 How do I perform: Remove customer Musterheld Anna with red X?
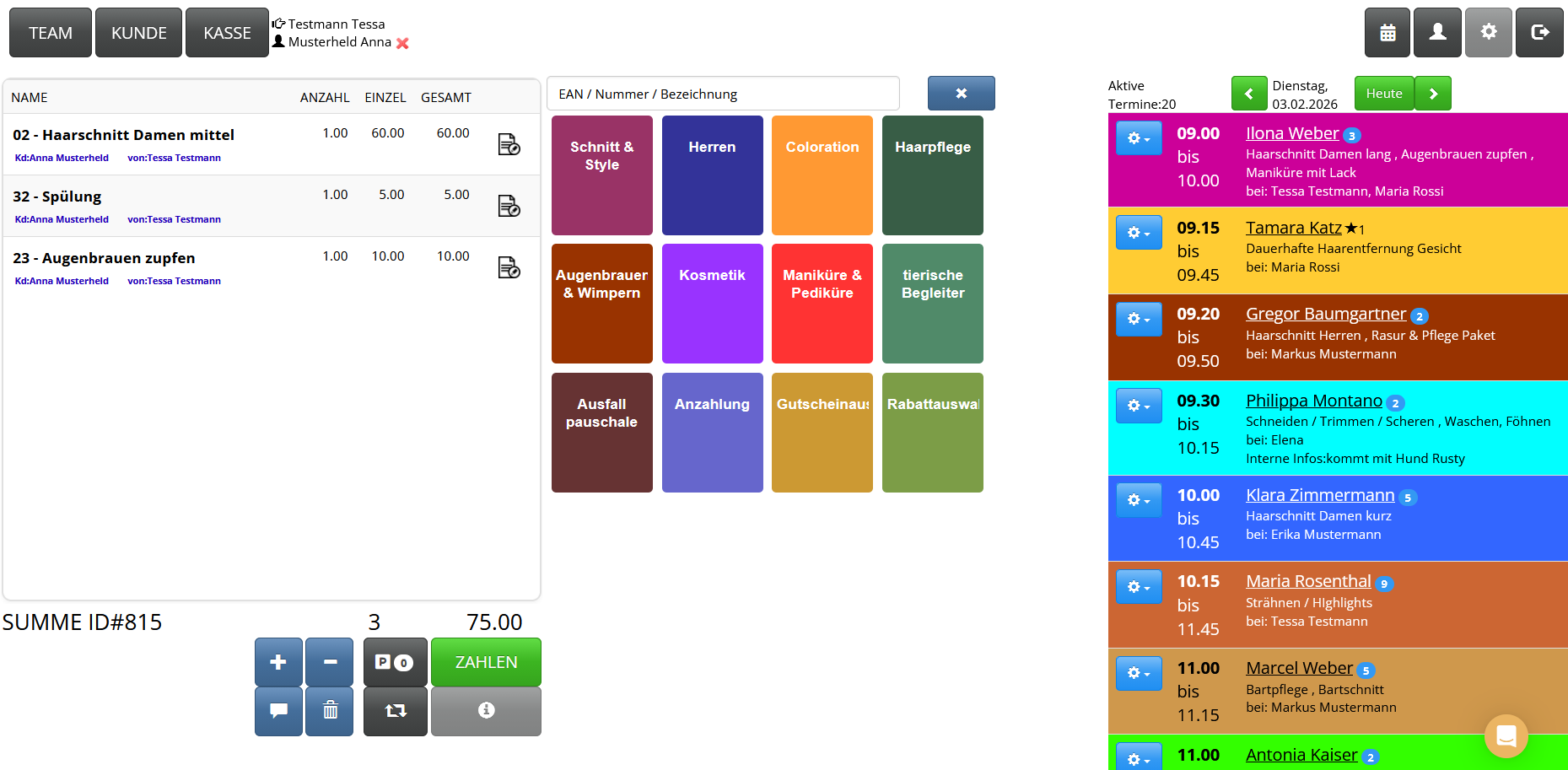(402, 43)
